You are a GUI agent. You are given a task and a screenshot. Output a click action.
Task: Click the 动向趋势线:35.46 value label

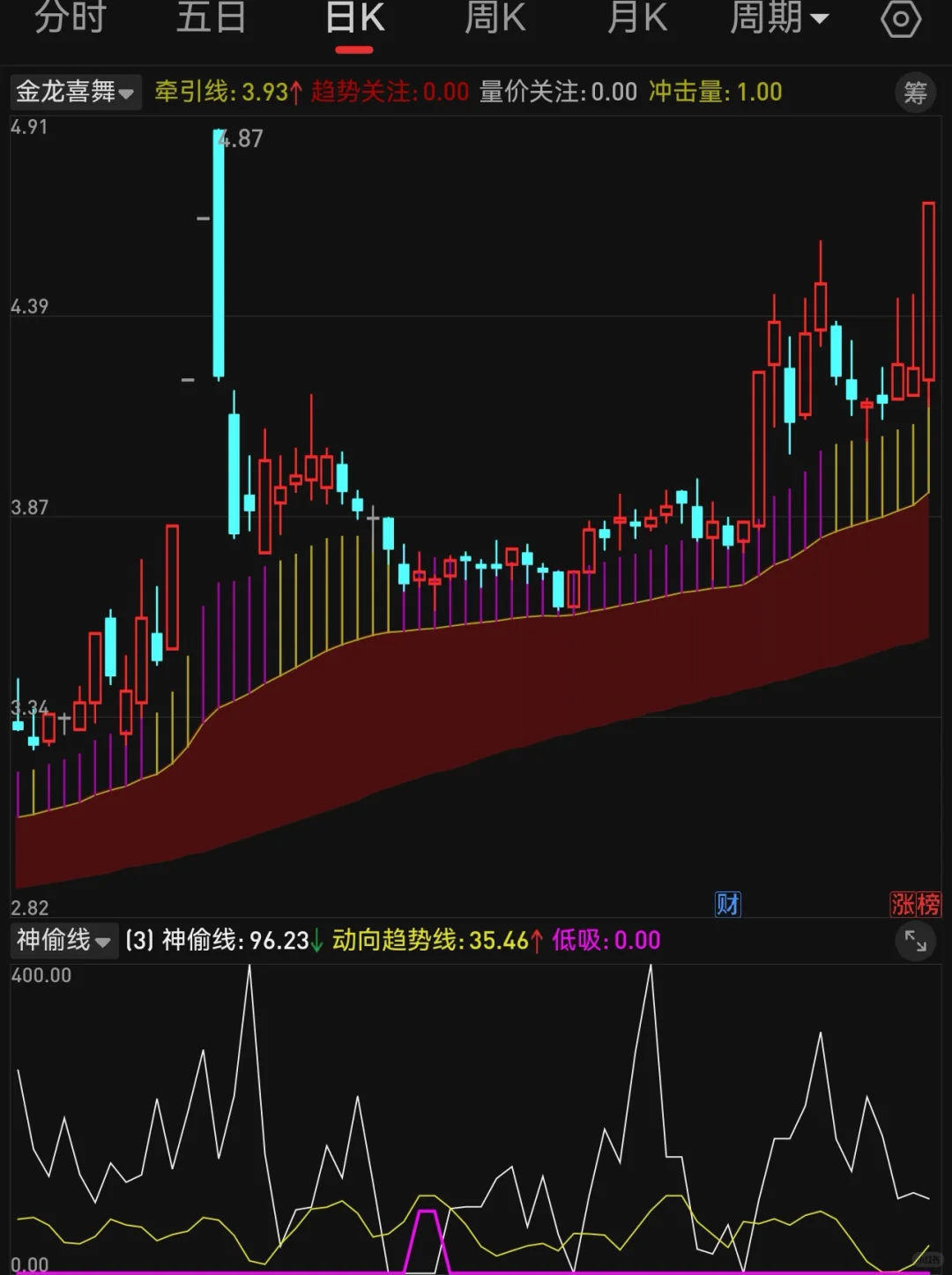pyautogui.click(x=437, y=940)
